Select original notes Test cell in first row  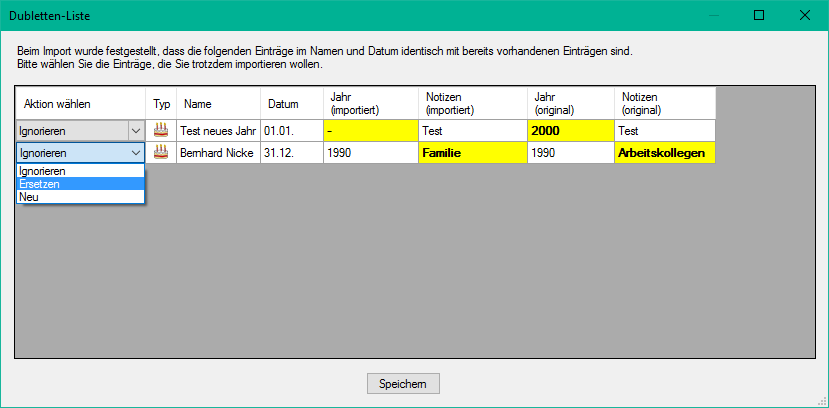665,131
